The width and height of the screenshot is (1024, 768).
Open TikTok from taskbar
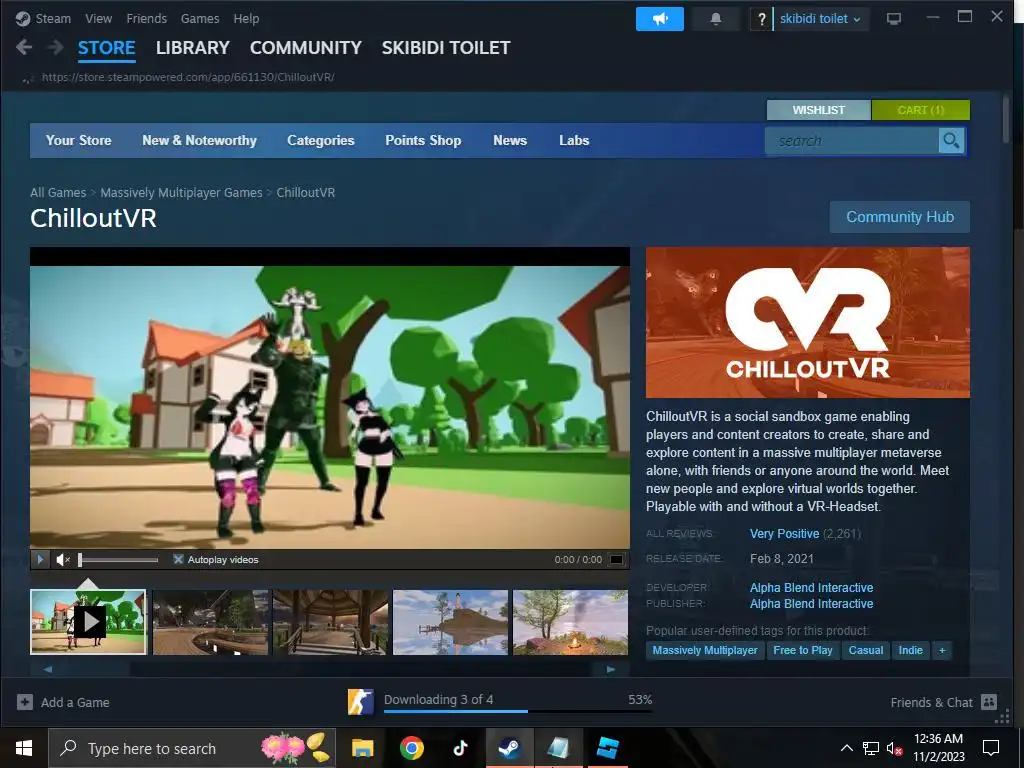(x=460, y=748)
